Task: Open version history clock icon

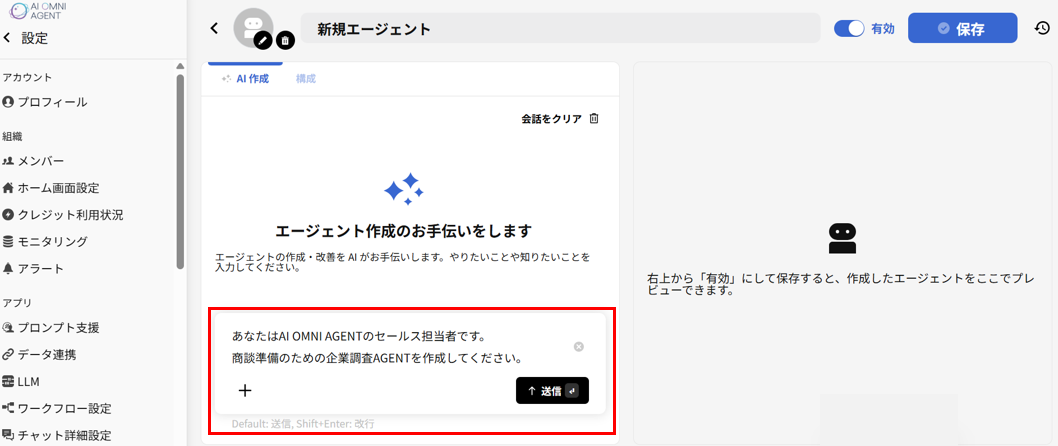Action: (x=1042, y=29)
